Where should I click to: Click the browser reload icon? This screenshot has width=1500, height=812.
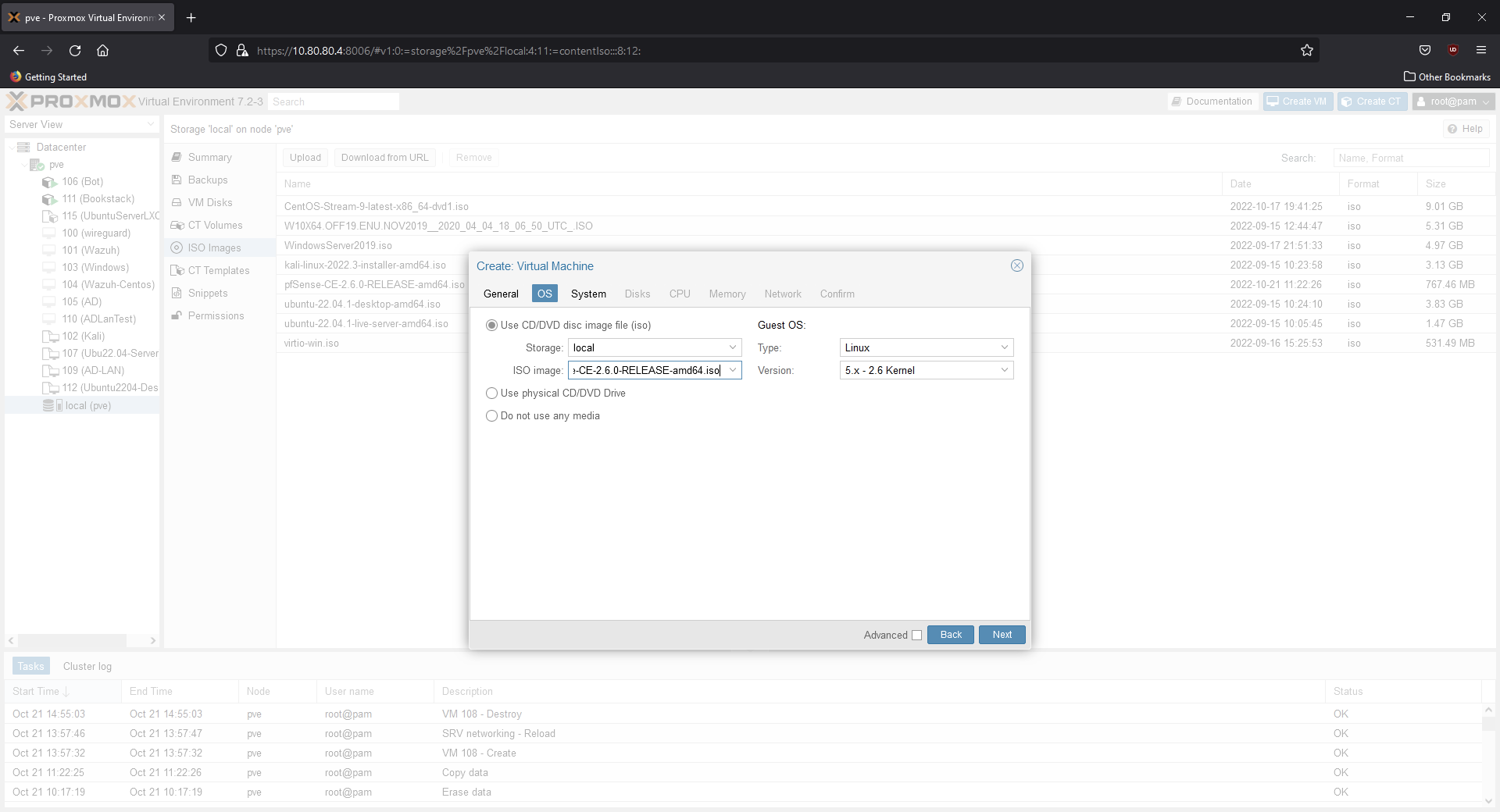pos(75,51)
